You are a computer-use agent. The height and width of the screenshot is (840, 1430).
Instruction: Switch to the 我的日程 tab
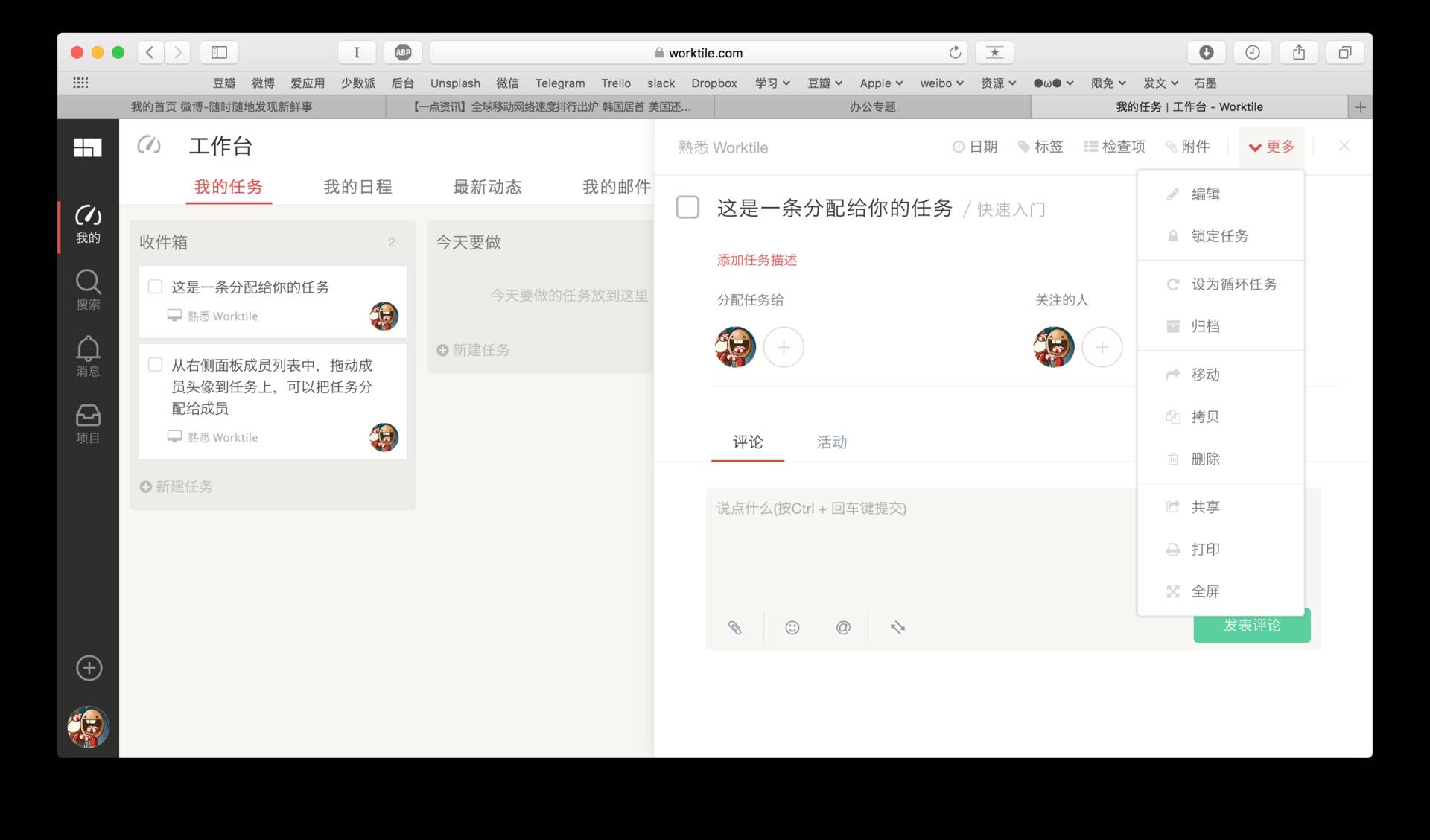point(357,187)
